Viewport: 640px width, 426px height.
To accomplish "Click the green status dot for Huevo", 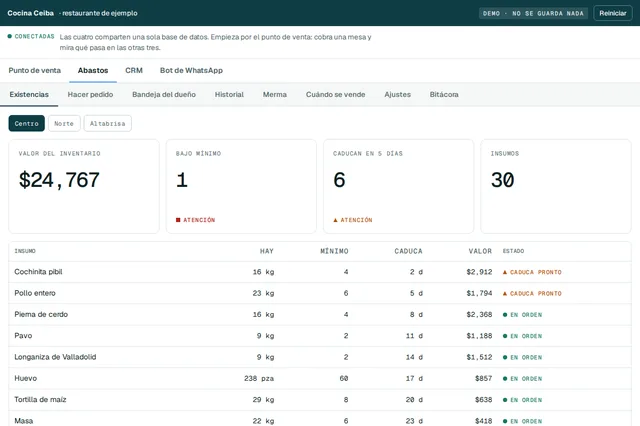I will [505, 379].
